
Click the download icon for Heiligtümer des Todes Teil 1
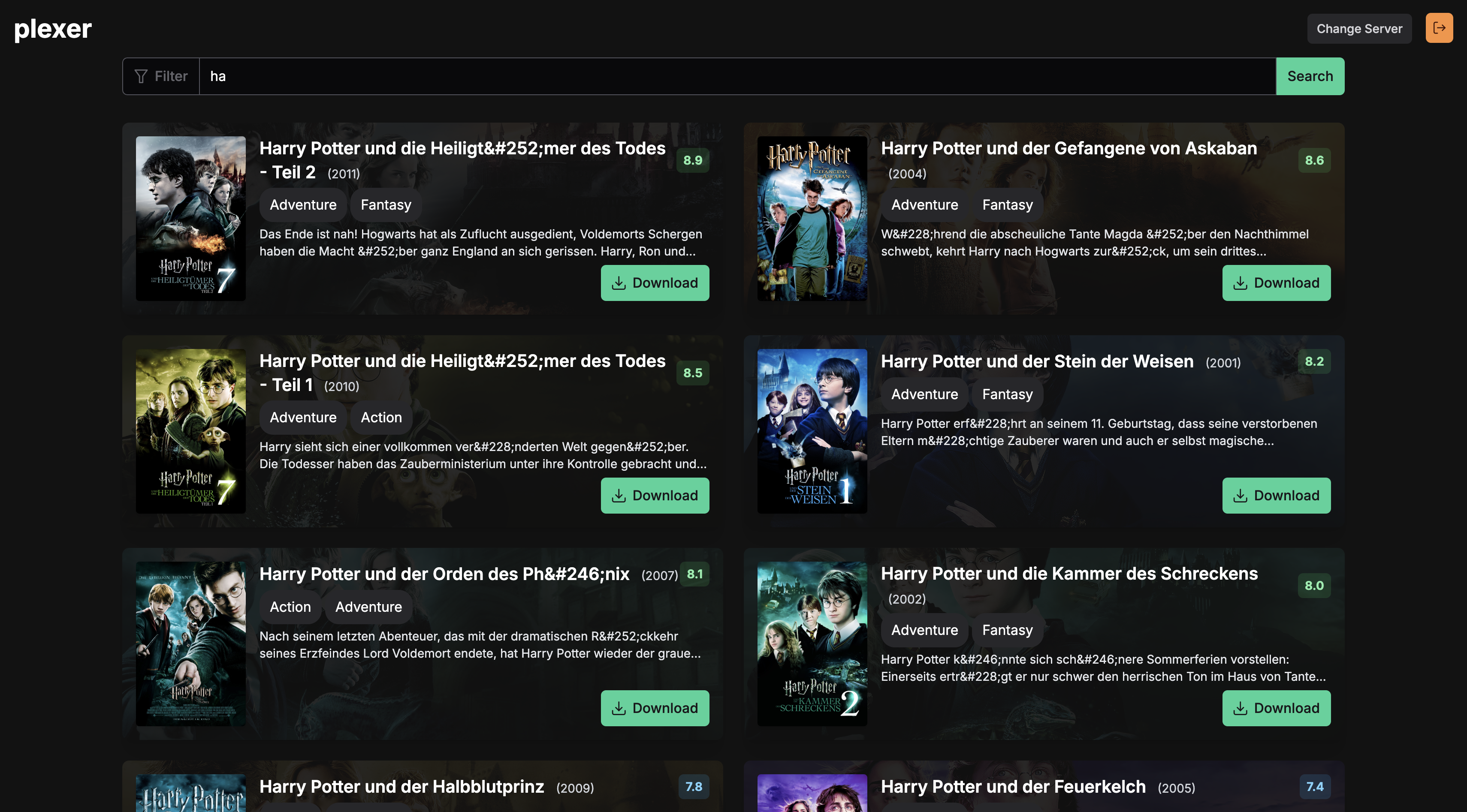(619, 495)
